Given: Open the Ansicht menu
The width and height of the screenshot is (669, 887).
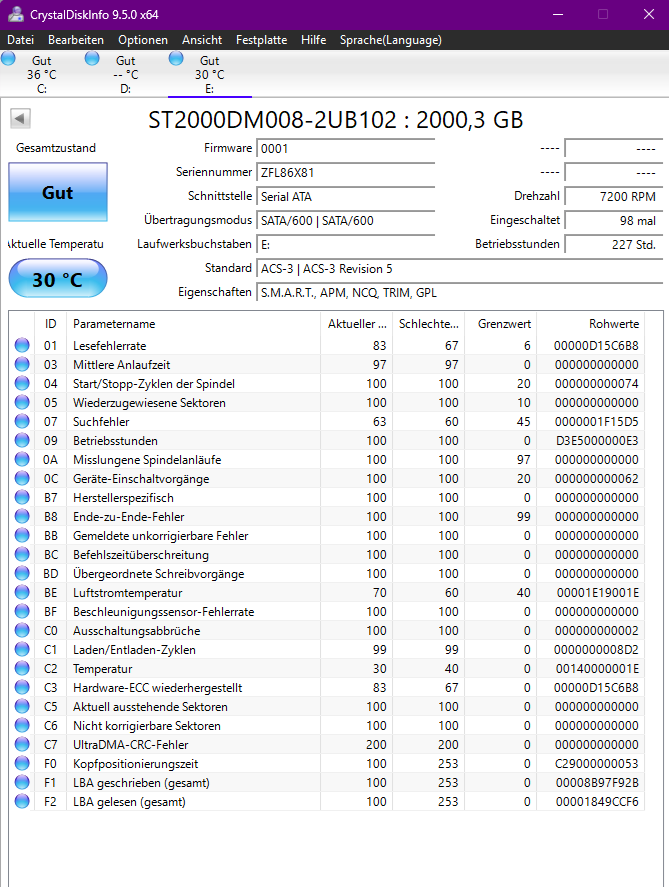Looking at the screenshot, I should click(x=202, y=40).
